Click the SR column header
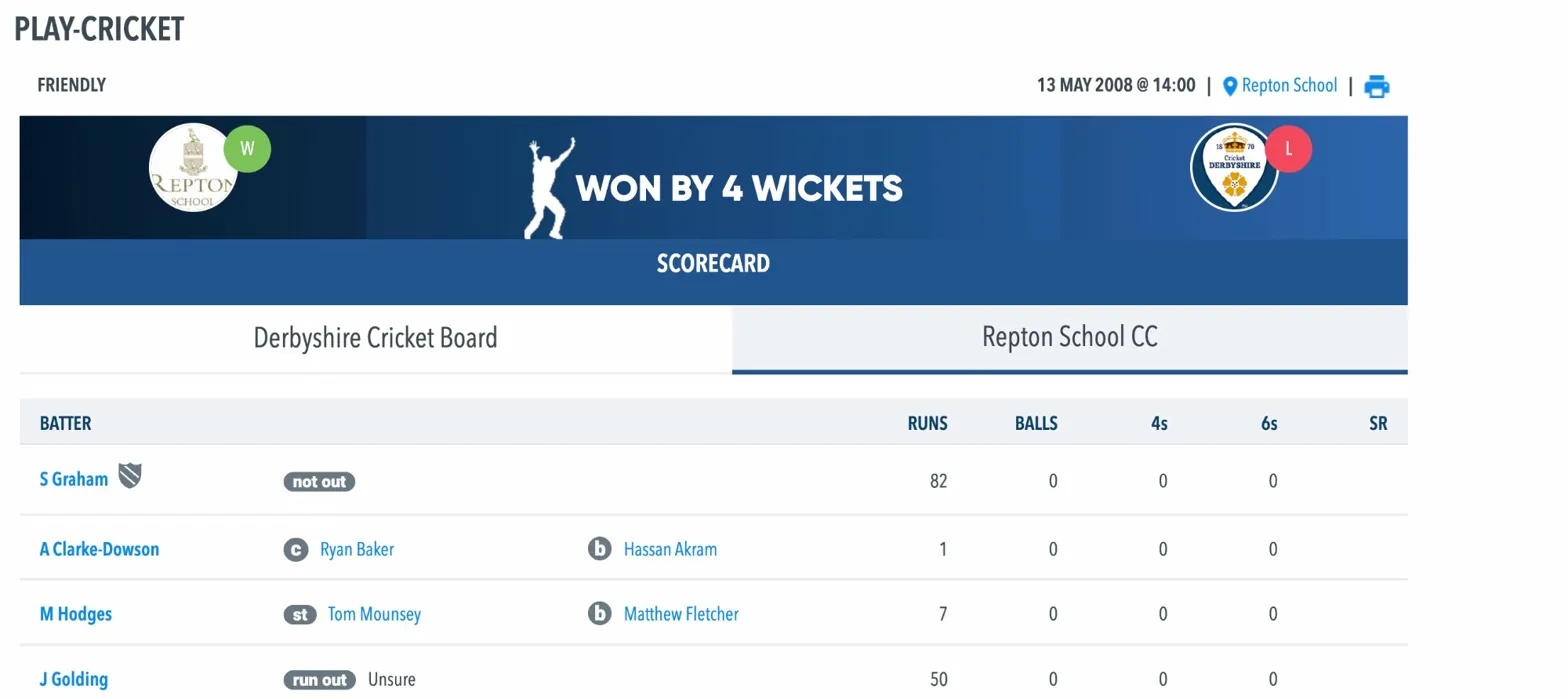 coord(1379,423)
